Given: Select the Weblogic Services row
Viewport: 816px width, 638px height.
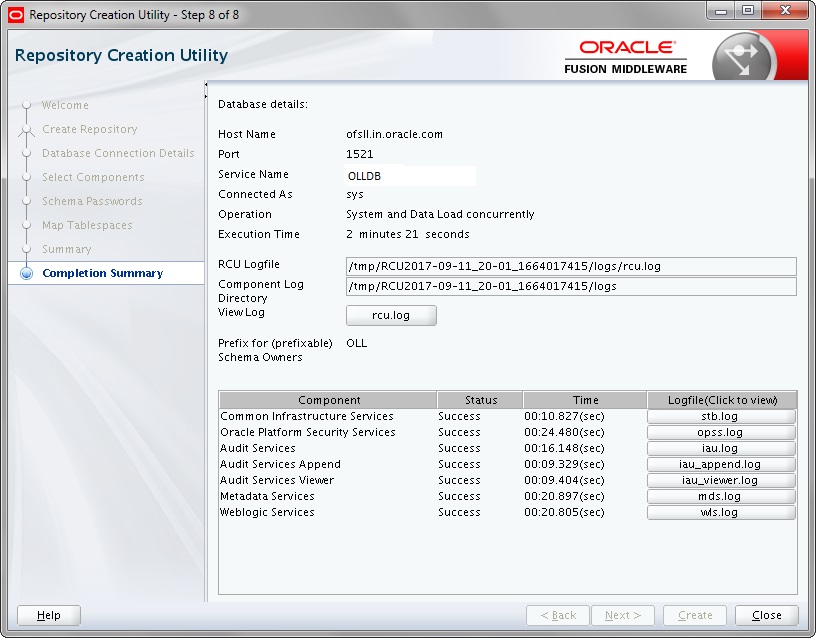Looking at the screenshot, I should 507,513.
